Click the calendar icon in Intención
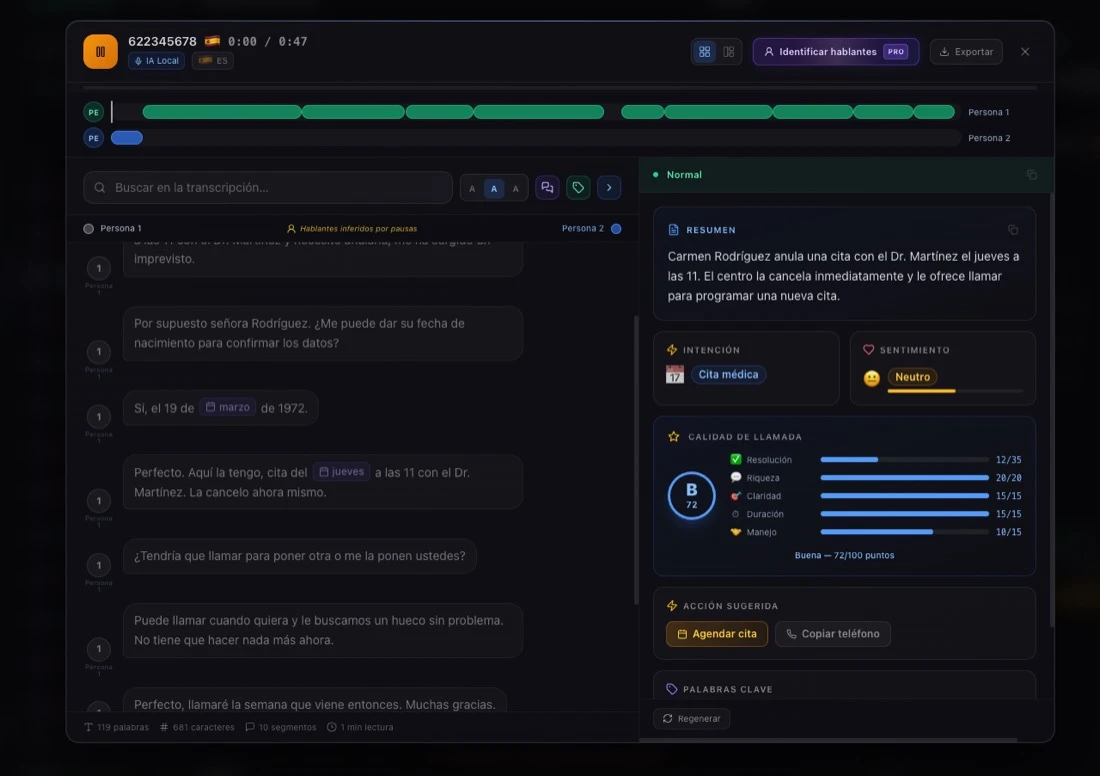1100x776 pixels. point(675,375)
